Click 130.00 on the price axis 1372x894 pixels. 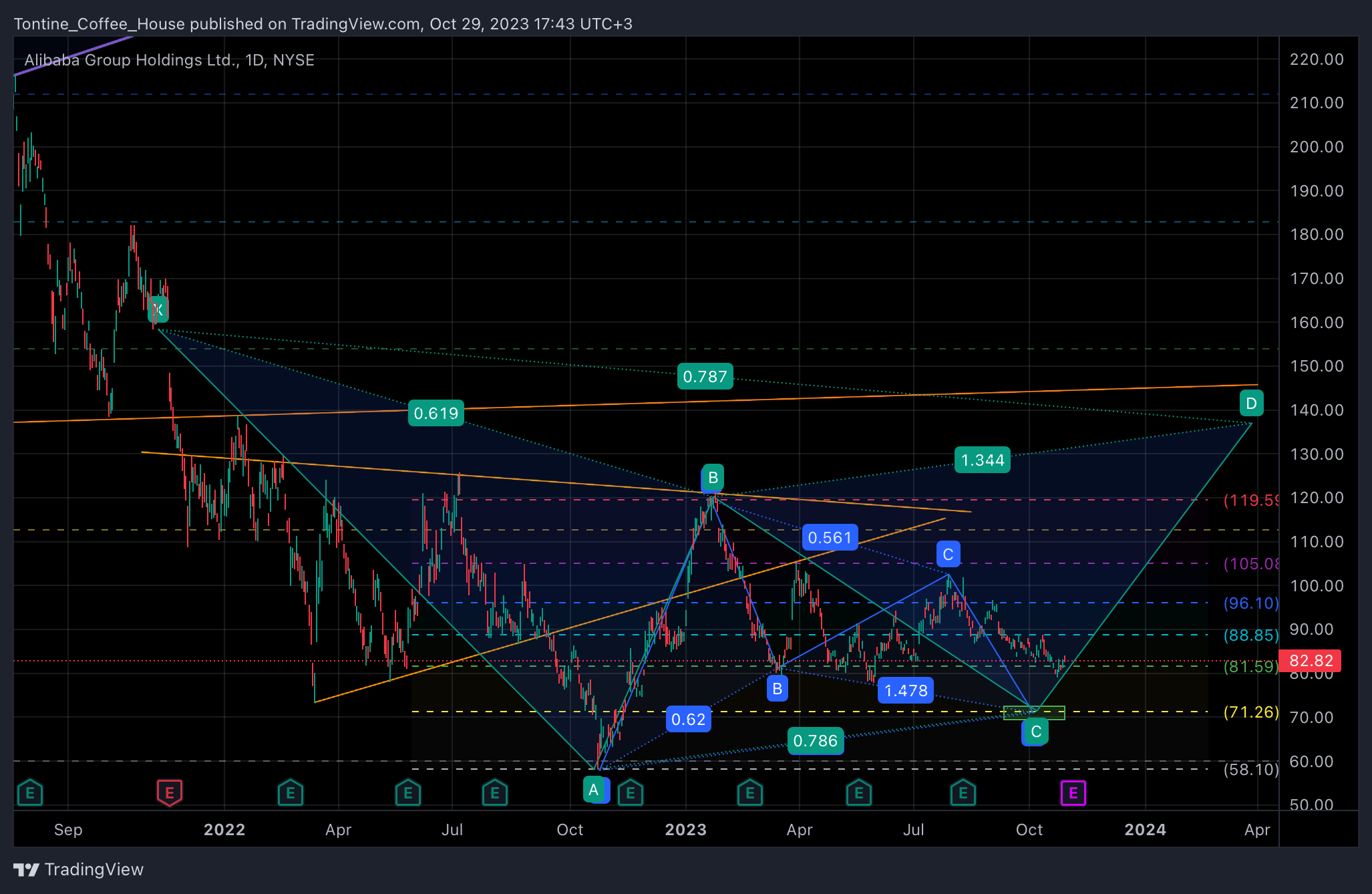(x=1317, y=454)
